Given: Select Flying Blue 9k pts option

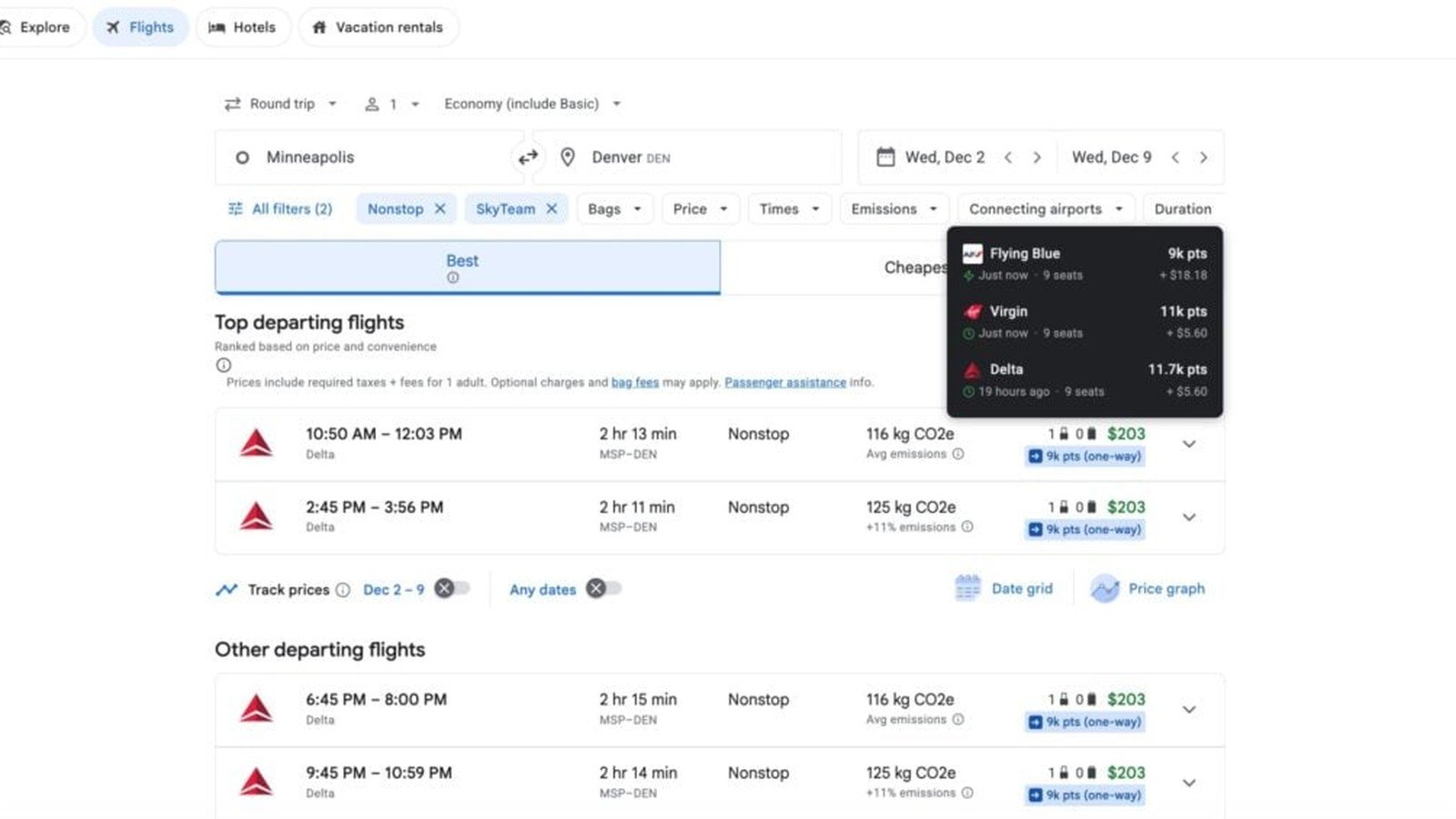Looking at the screenshot, I should click(1085, 263).
